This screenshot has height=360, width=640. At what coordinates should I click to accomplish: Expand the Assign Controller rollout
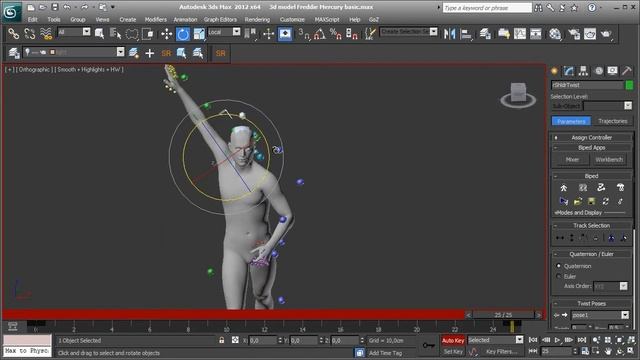[591, 138]
